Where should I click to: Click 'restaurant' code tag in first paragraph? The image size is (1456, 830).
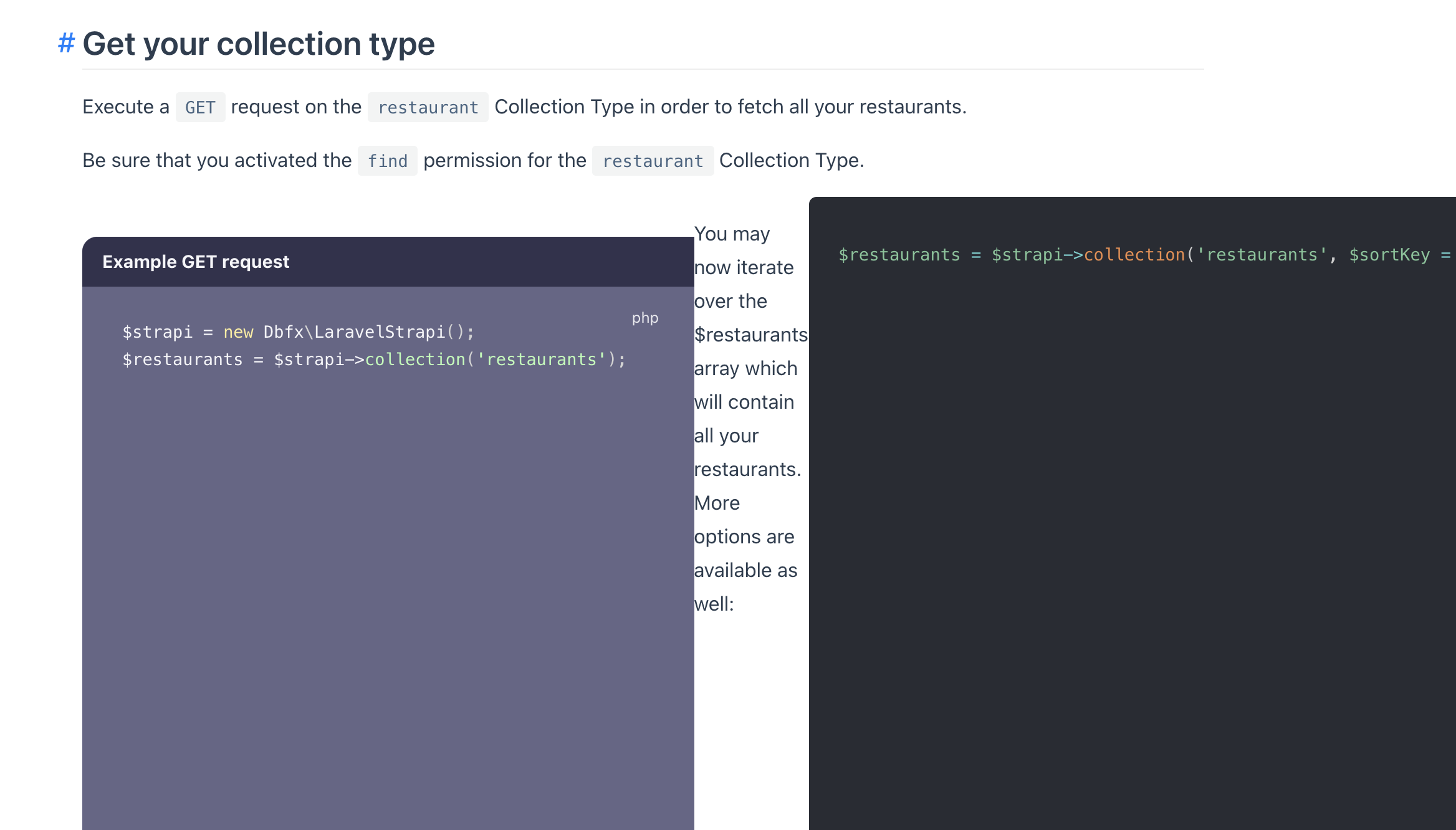428,108
